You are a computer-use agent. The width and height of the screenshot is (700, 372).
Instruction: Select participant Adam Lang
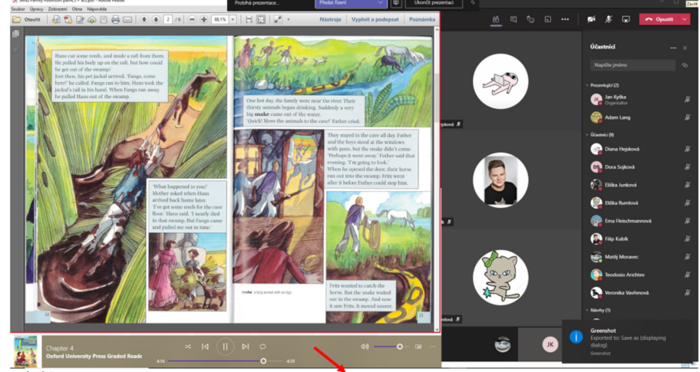pos(639,117)
